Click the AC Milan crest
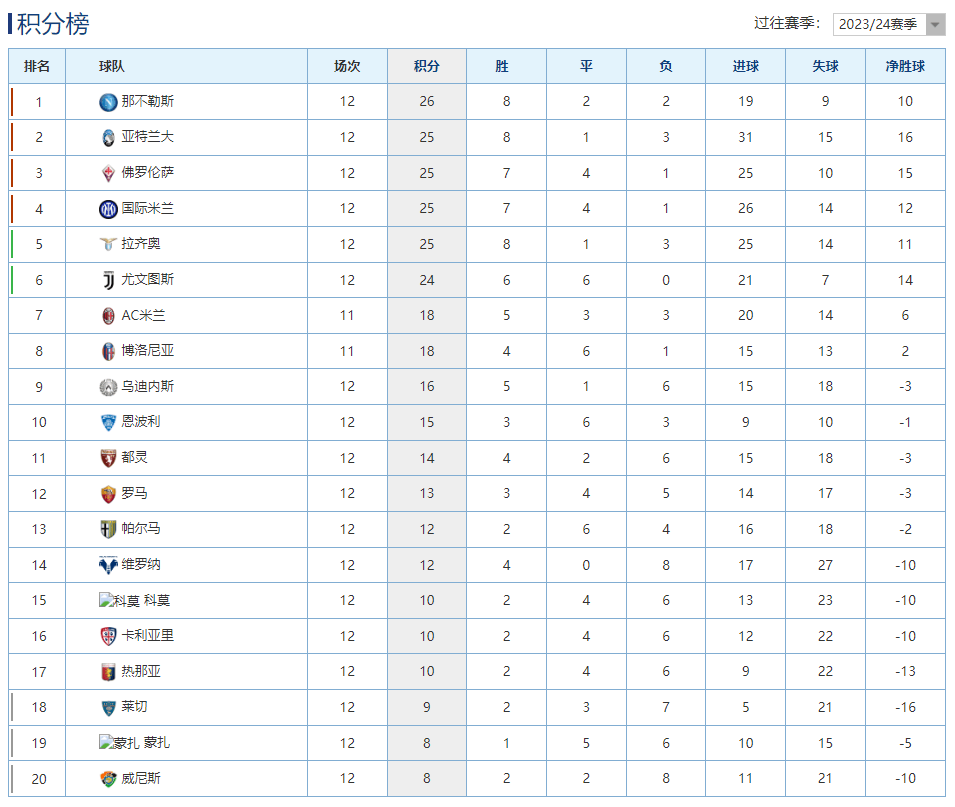Image resolution: width=955 pixels, height=807 pixels. pos(108,316)
